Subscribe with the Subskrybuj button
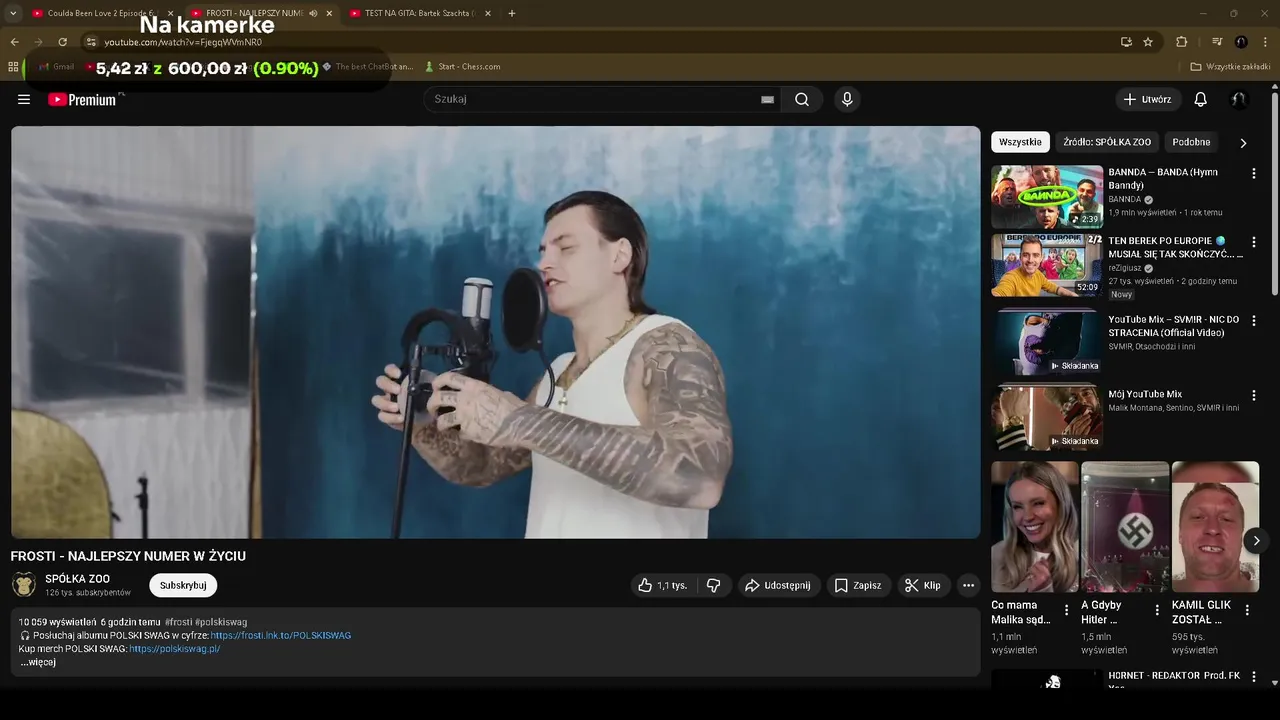The image size is (1280, 720). click(183, 585)
